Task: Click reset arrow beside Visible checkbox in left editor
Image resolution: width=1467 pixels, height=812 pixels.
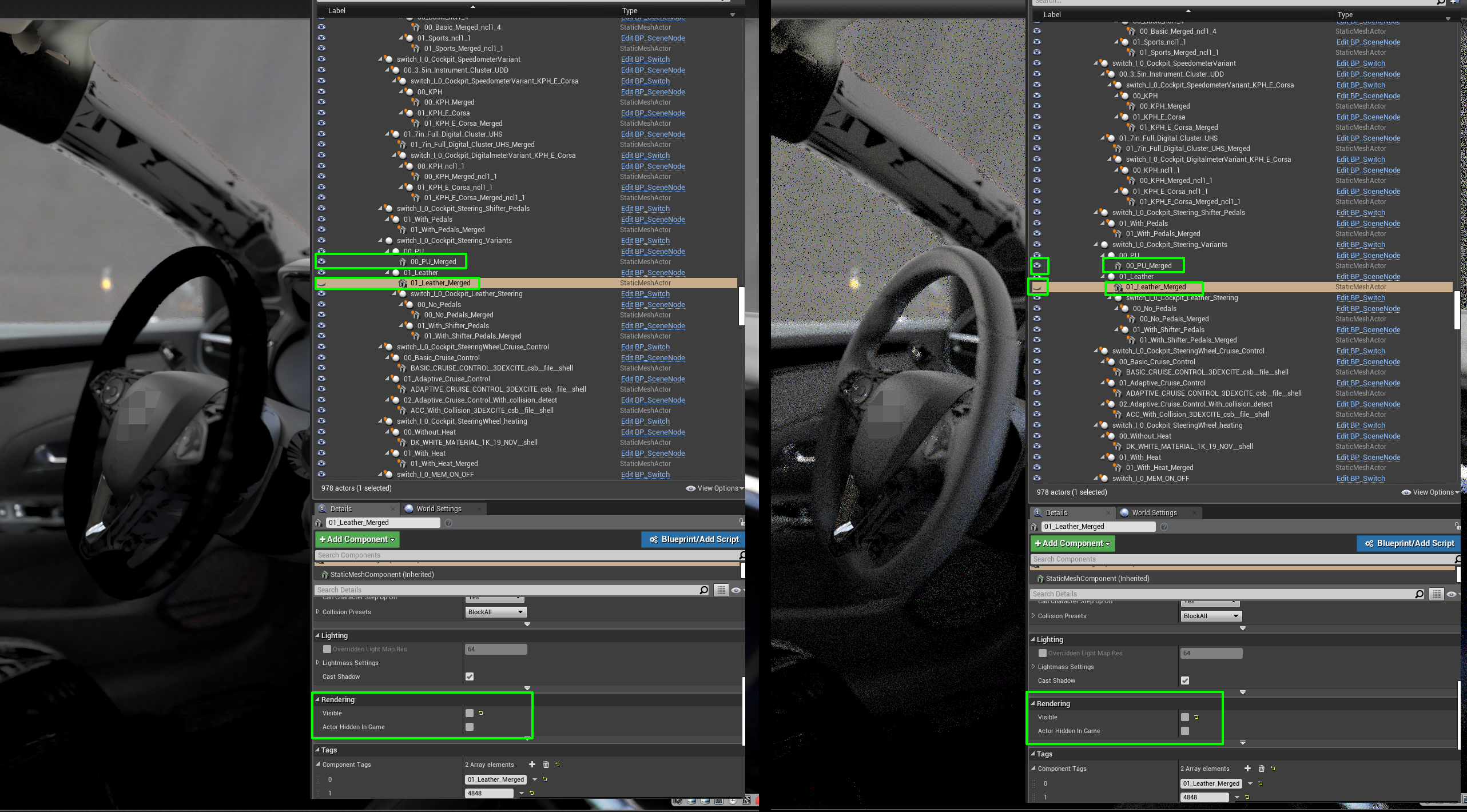Action: pos(481,713)
